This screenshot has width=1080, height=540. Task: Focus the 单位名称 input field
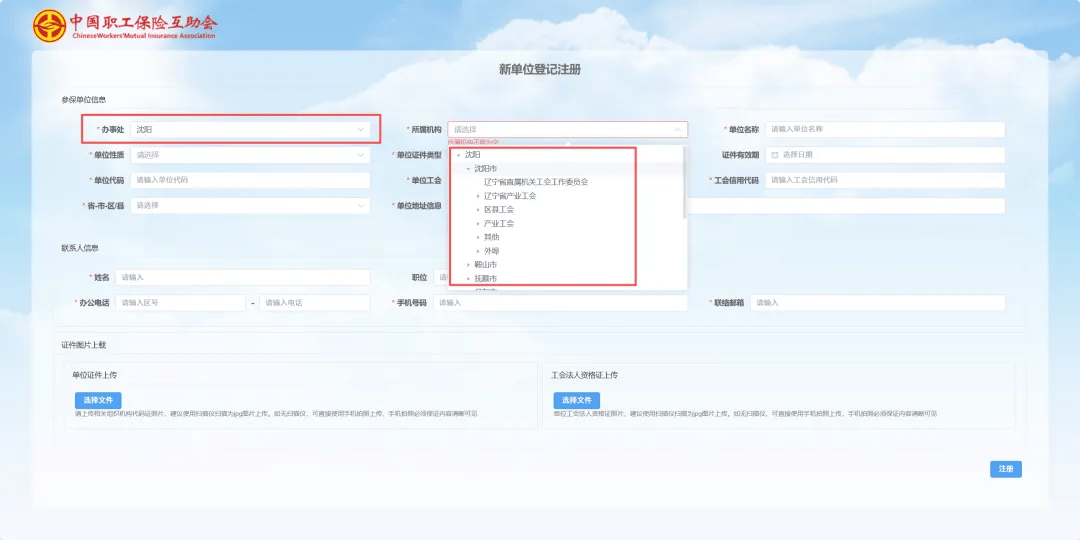click(884, 129)
